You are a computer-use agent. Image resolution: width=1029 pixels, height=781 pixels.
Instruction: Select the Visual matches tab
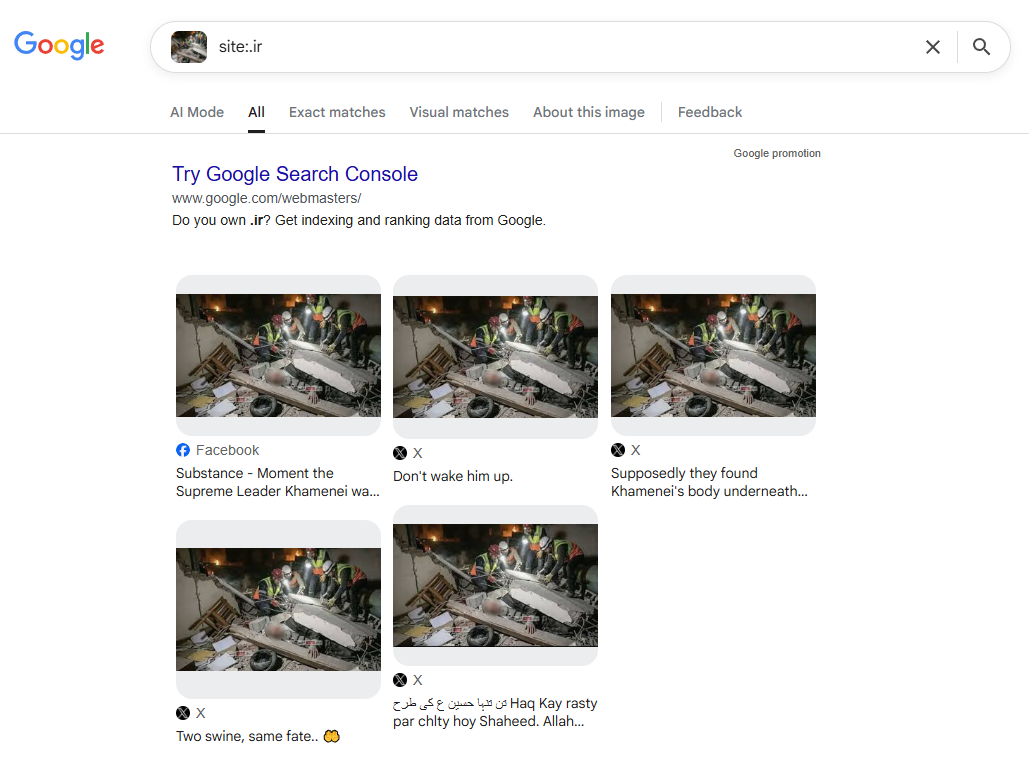point(459,112)
